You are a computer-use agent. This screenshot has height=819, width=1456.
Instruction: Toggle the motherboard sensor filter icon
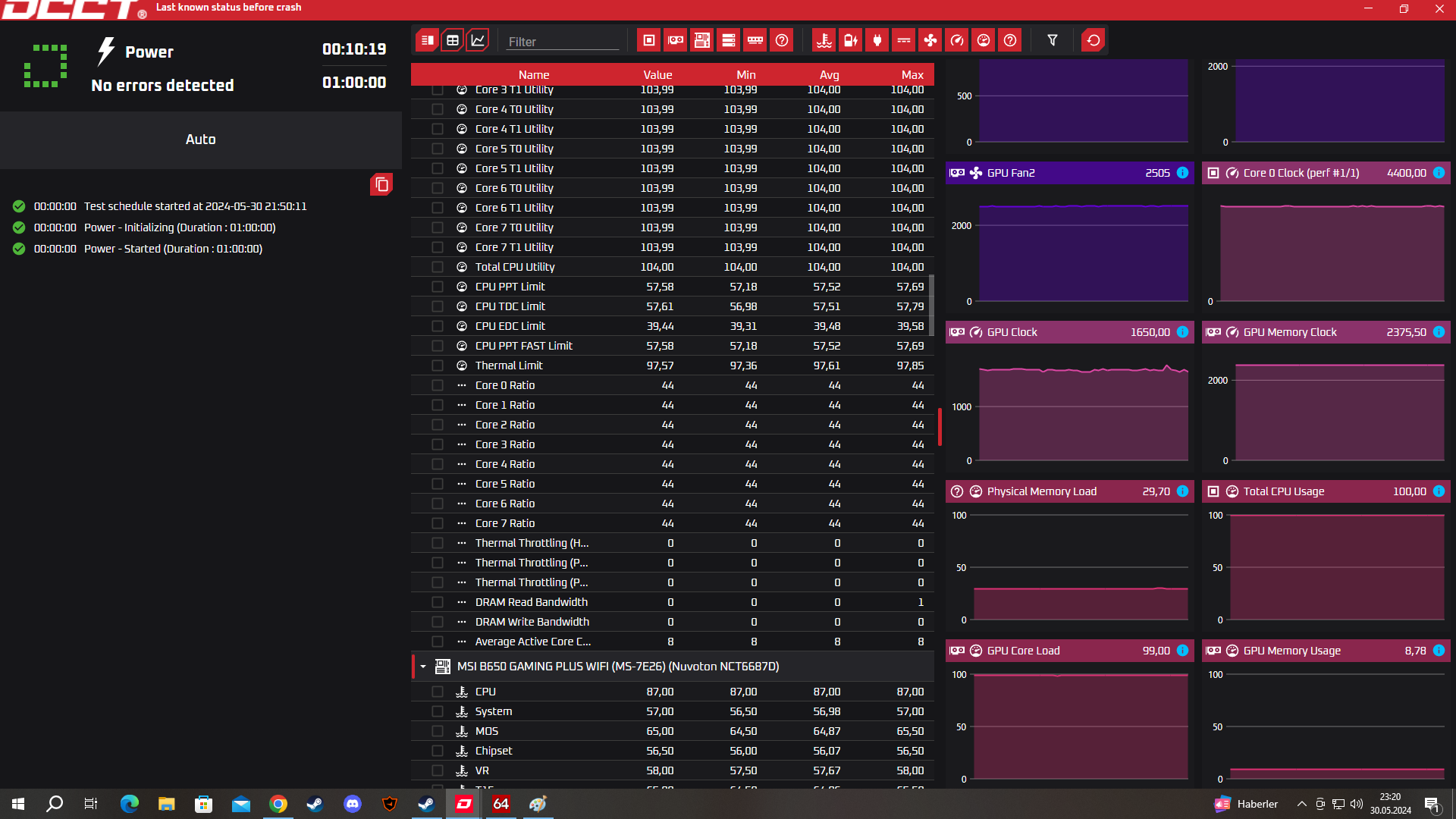point(702,40)
